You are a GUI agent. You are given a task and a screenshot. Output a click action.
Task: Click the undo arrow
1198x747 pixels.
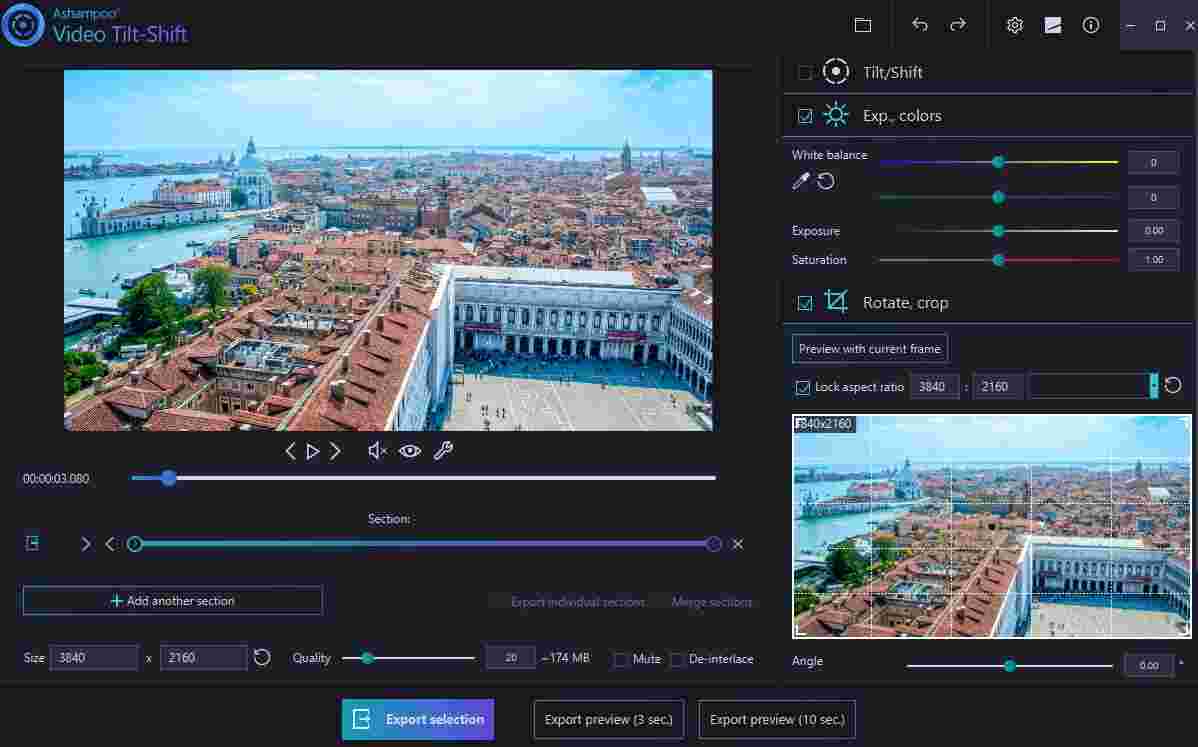tap(919, 25)
